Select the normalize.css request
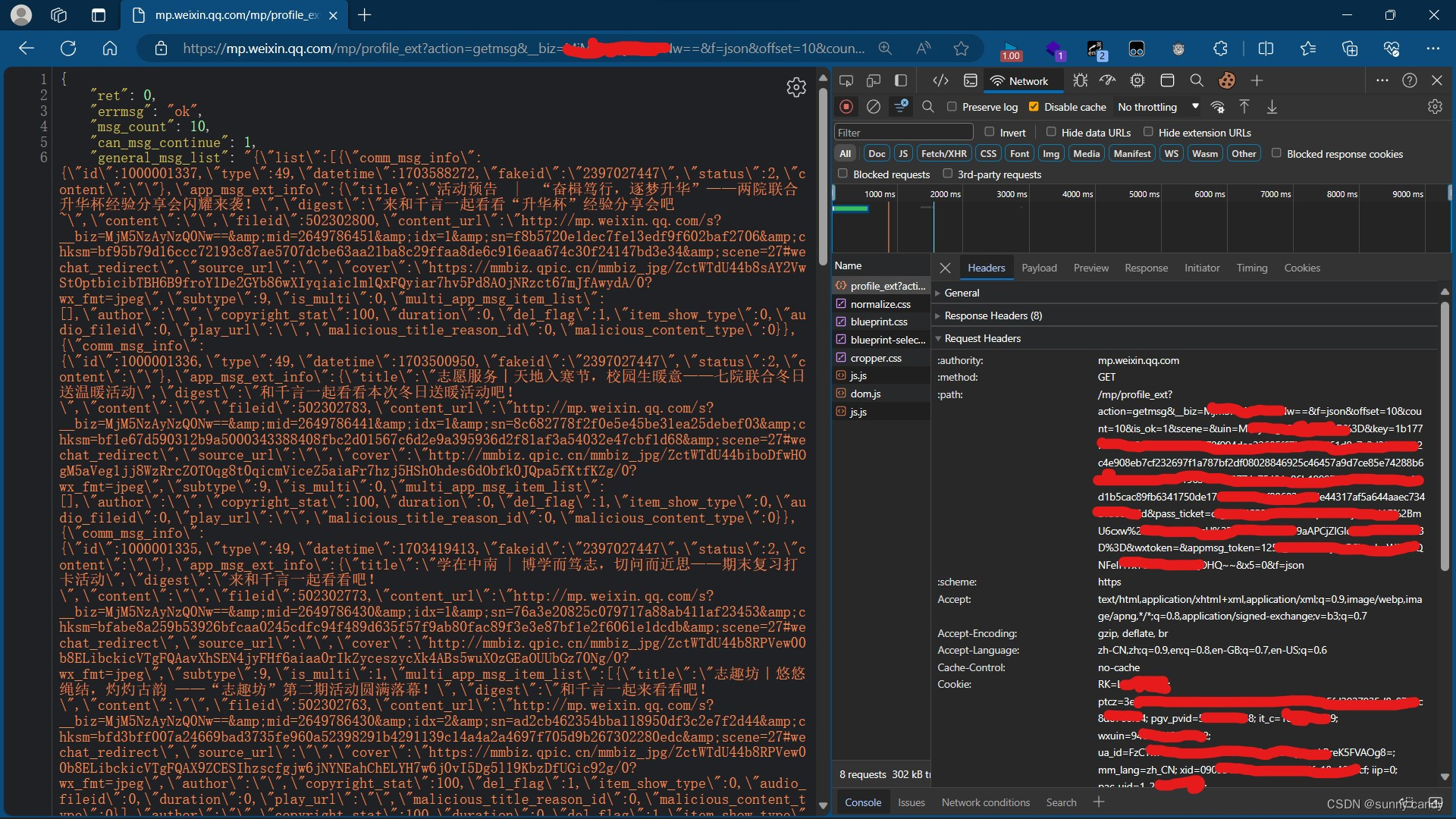The width and height of the screenshot is (1456, 819). 881,304
